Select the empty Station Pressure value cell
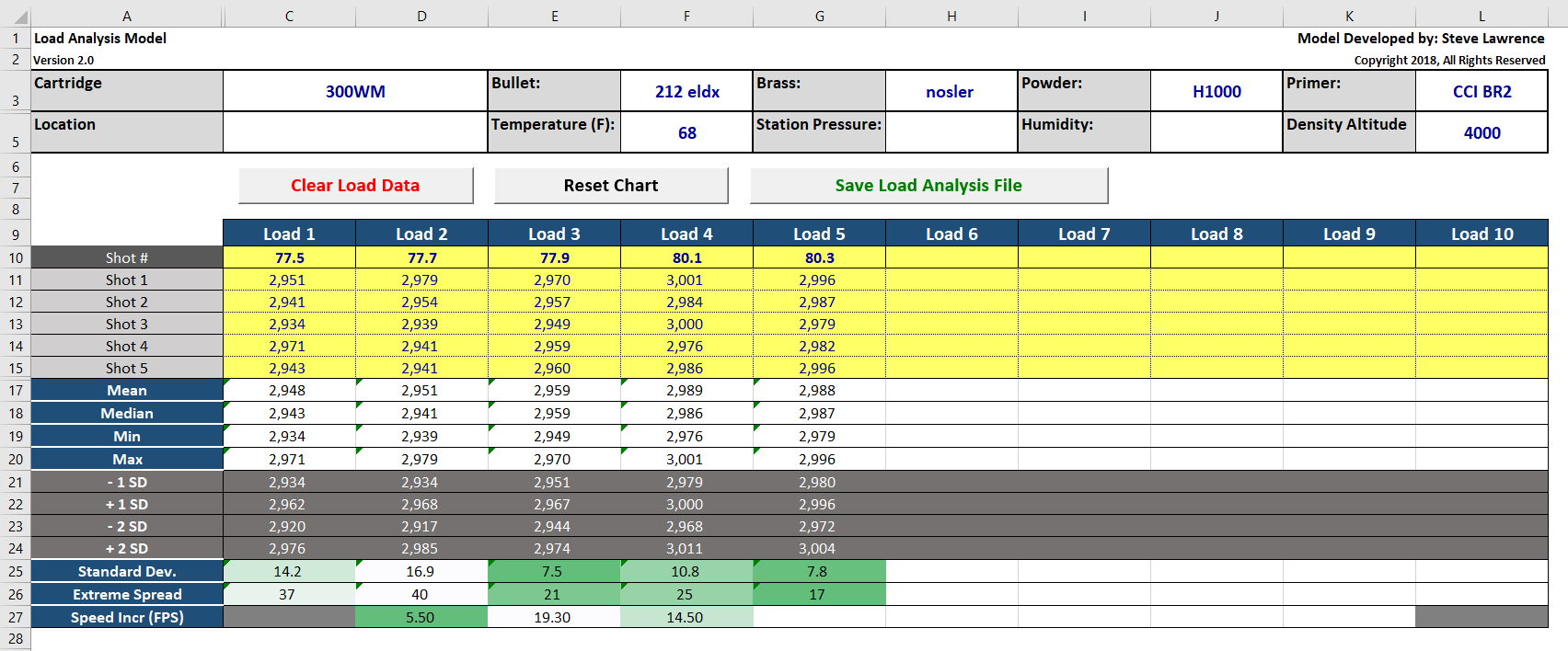Image resolution: width=1568 pixels, height=651 pixels. 951,132
